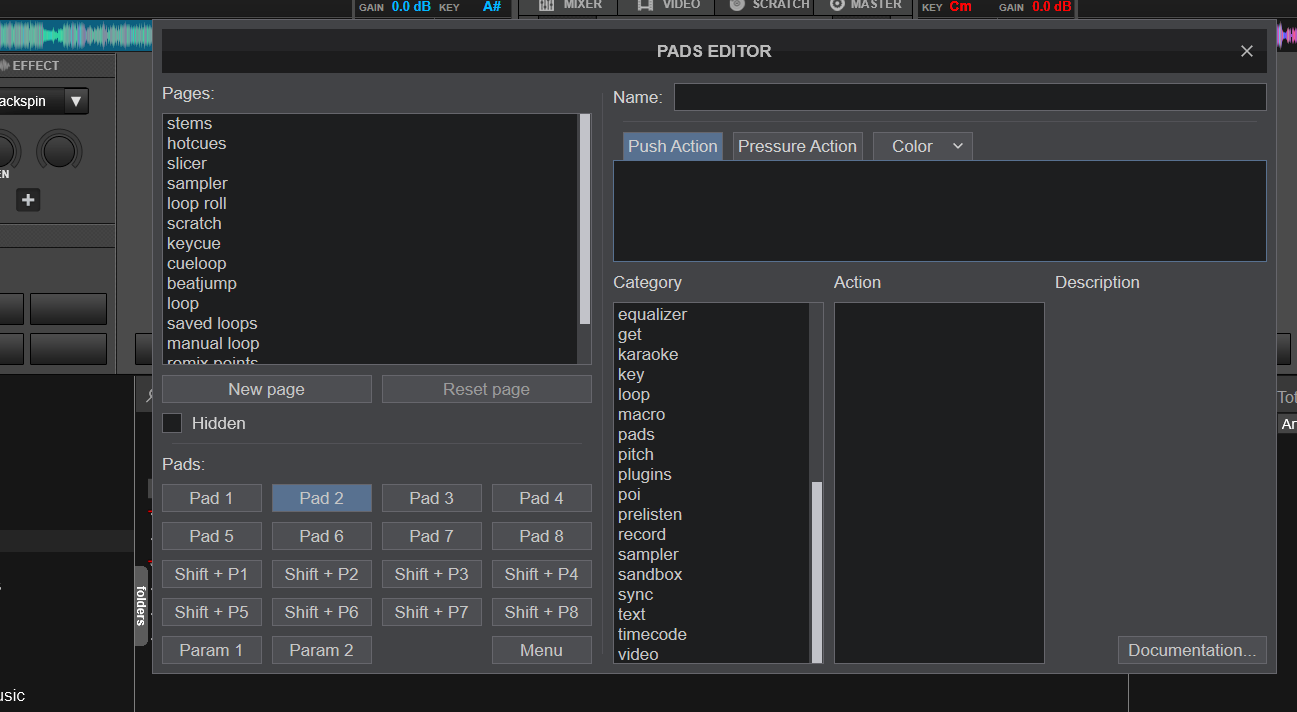Click the Pages list scrollbar
Image resolution: width=1297 pixels, height=712 pixels.
pos(585,219)
